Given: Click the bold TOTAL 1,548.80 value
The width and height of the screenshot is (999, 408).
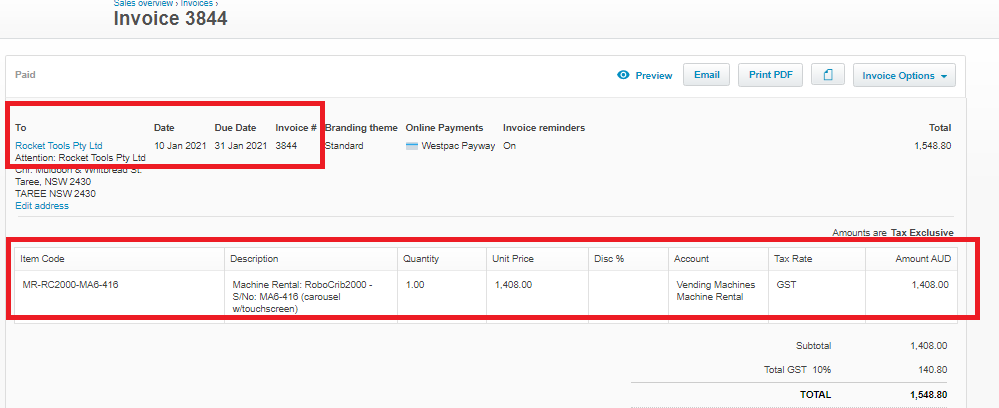Looking at the screenshot, I should (929, 395).
